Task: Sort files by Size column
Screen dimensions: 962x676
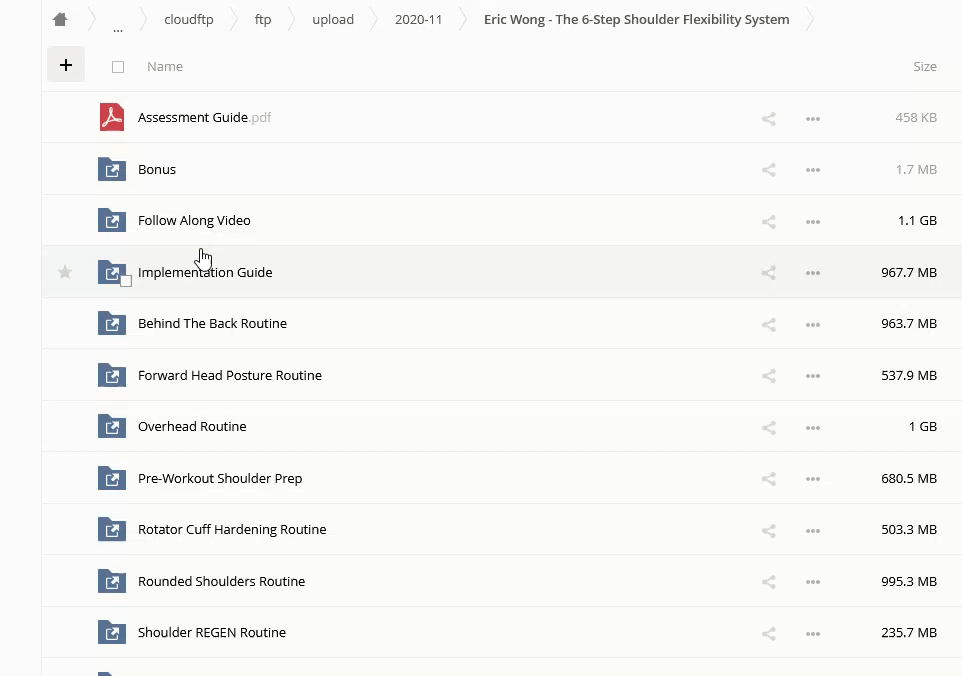Action: [x=925, y=66]
